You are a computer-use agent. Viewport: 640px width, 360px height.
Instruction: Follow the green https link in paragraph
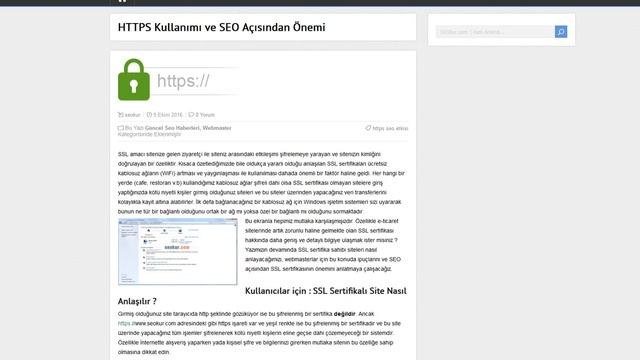pos(125,324)
